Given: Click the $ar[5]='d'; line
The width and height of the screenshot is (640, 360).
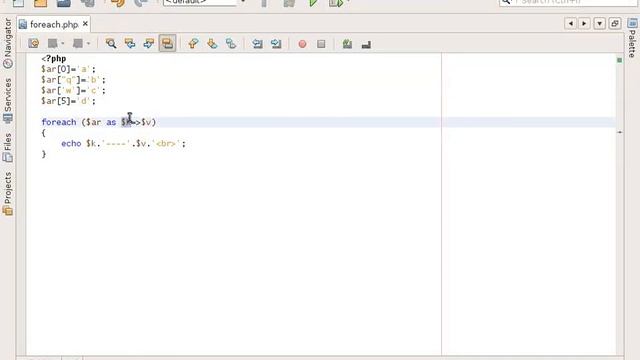Looking at the screenshot, I should pos(68,101).
